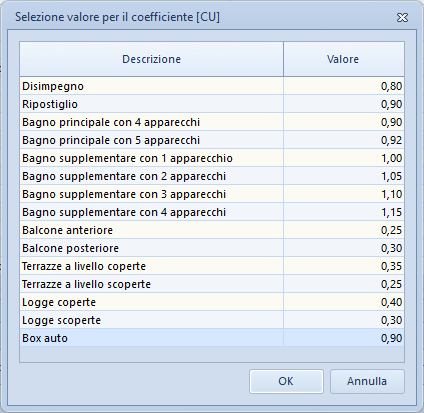Pick the Logge coperte row
This screenshot has width=424, height=413.
tap(212, 302)
